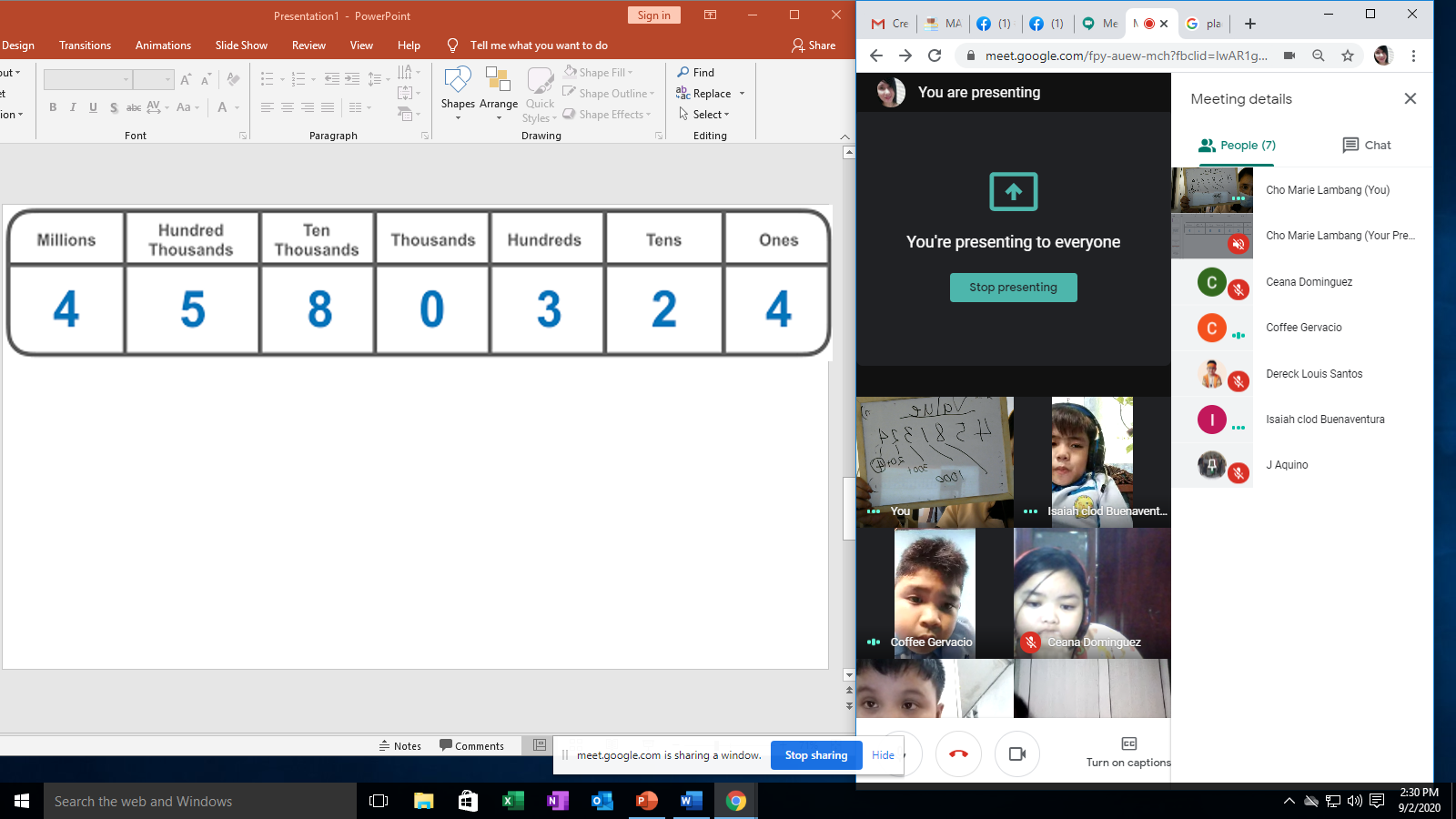Open the Character Spacing (AV) dropdown

click(x=157, y=107)
